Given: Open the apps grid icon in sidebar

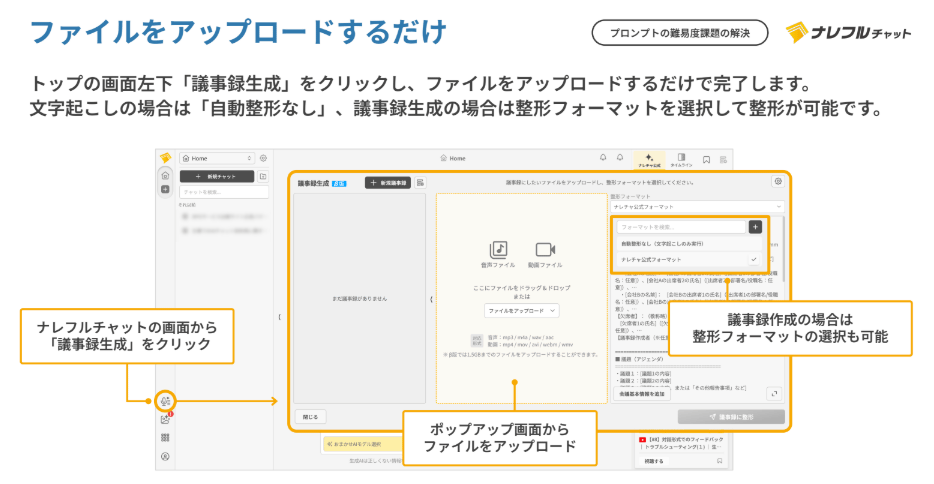Looking at the screenshot, I should click(x=165, y=437).
